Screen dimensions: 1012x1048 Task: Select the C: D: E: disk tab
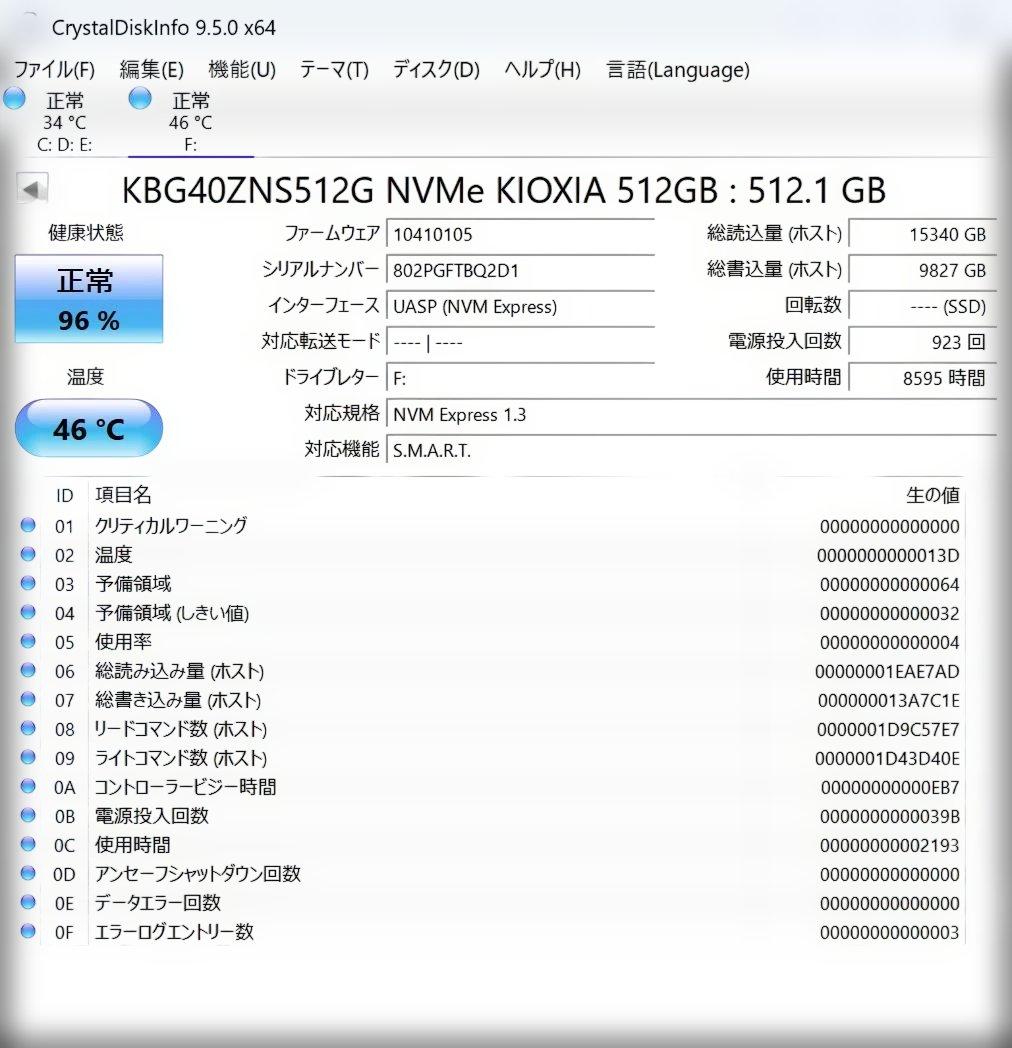(x=64, y=121)
